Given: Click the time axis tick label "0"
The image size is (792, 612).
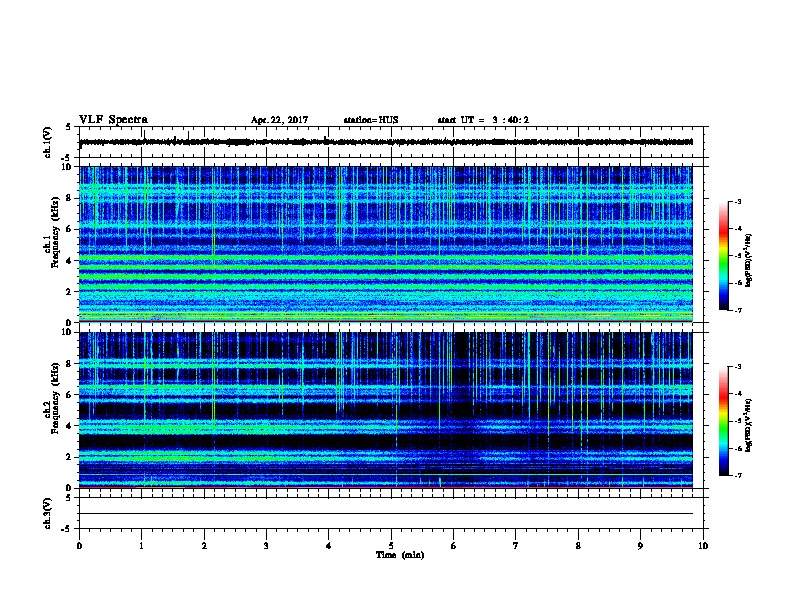Looking at the screenshot, I should tap(79, 546).
